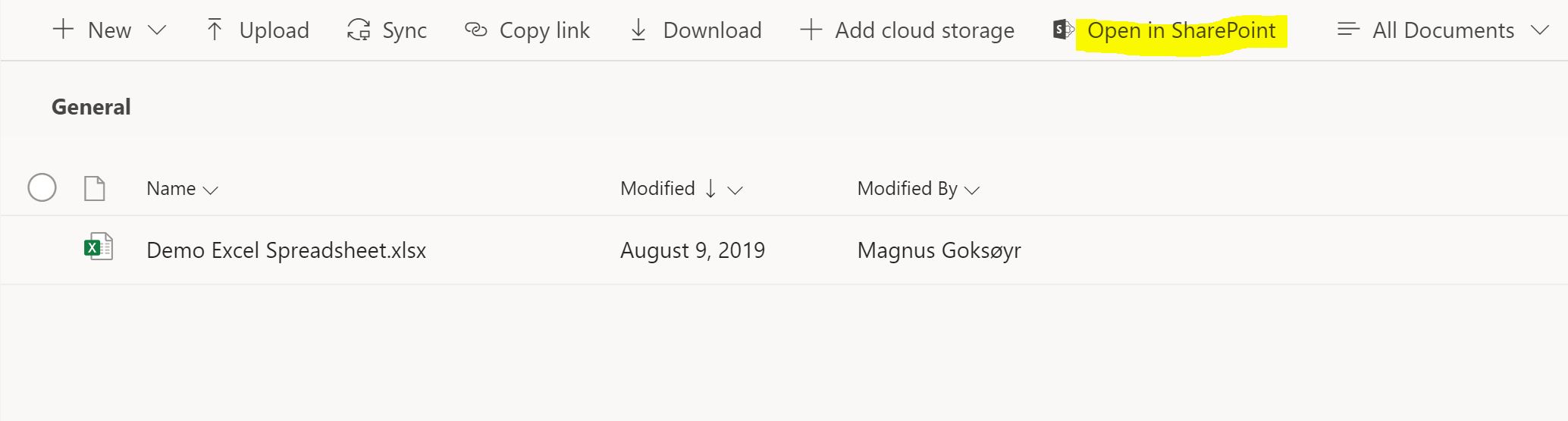The image size is (1568, 421).
Task: Click the Excel icon of Demo spreadsheet
Action: coord(98,247)
